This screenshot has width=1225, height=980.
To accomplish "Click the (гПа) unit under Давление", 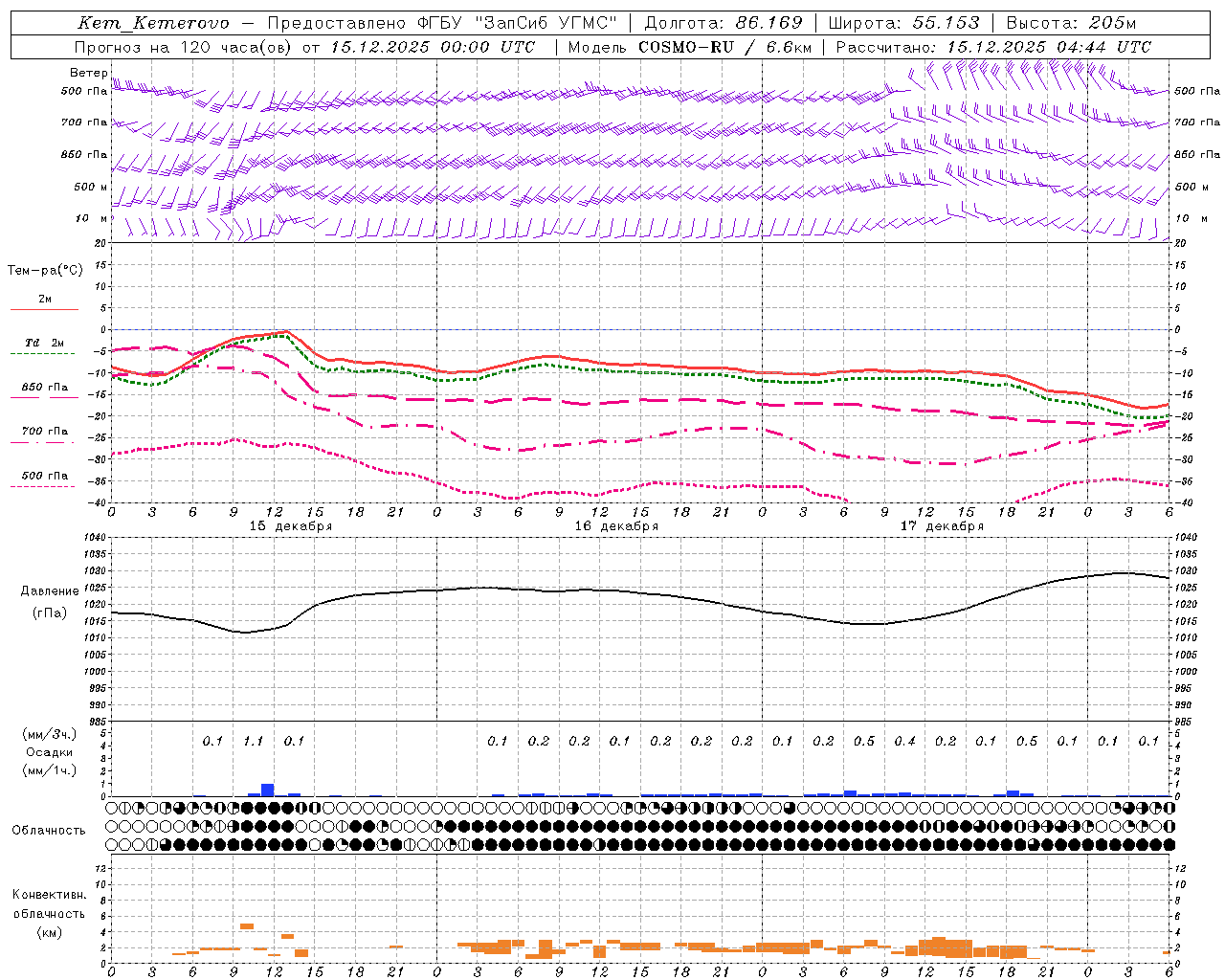I will pos(50,613).
